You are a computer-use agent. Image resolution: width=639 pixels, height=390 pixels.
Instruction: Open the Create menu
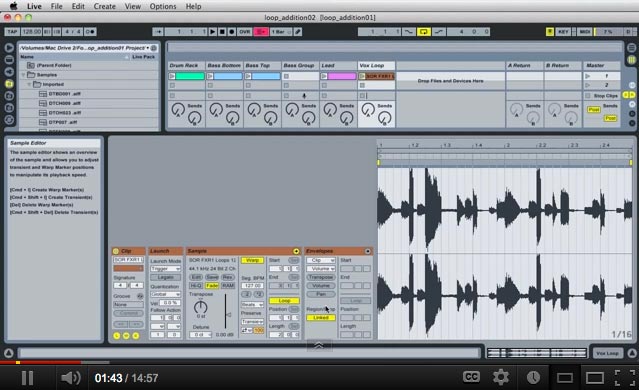(x=104, y=6)
